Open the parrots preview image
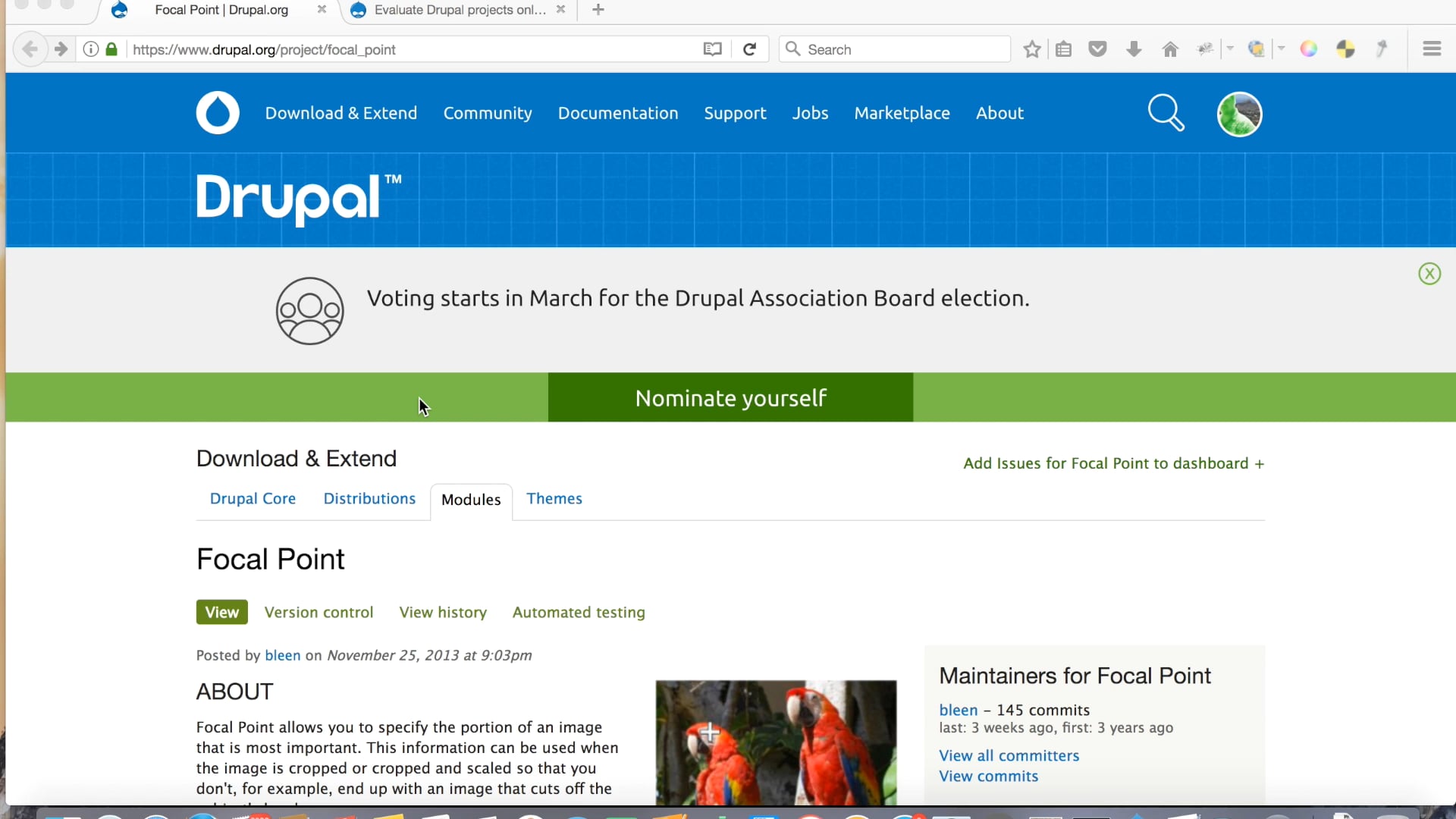The image size is (1456, 819). coord(776,742)
